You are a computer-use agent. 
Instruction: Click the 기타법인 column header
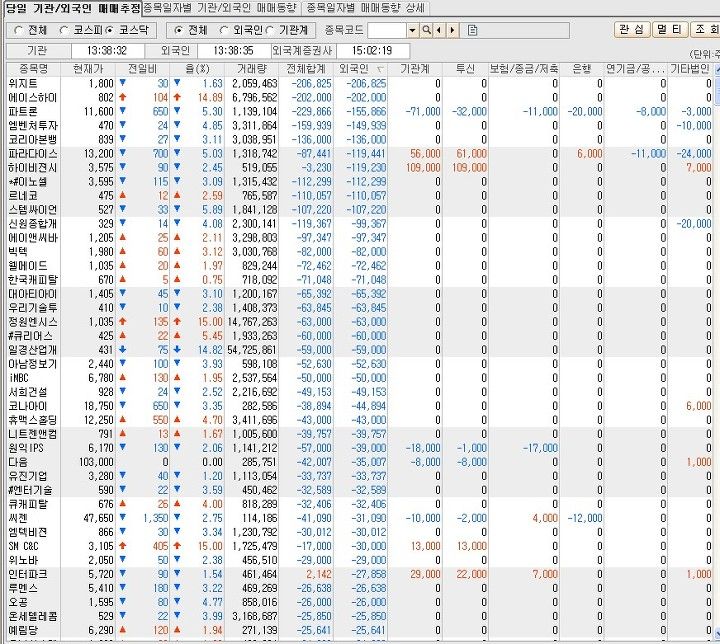(690, 69)
